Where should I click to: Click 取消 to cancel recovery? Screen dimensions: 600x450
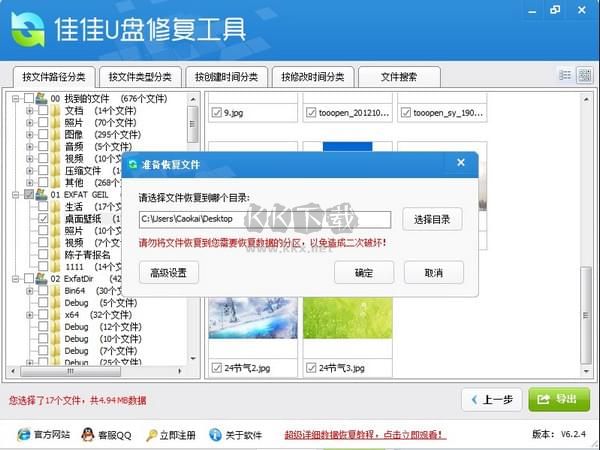point(434,272)
